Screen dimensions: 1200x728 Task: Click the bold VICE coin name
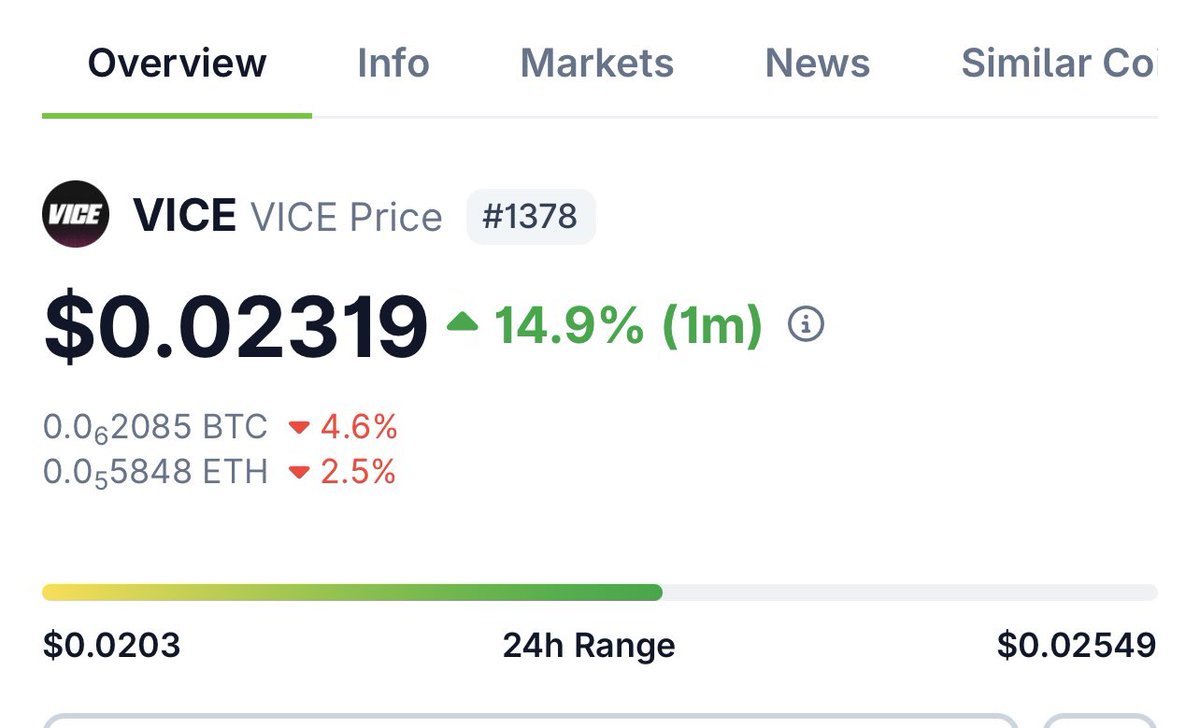pos(184,216)
